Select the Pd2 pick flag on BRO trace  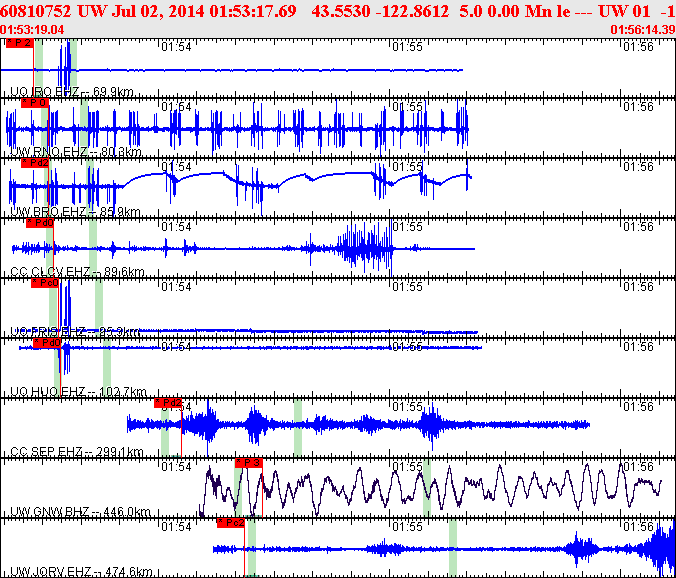coord(35,163)
